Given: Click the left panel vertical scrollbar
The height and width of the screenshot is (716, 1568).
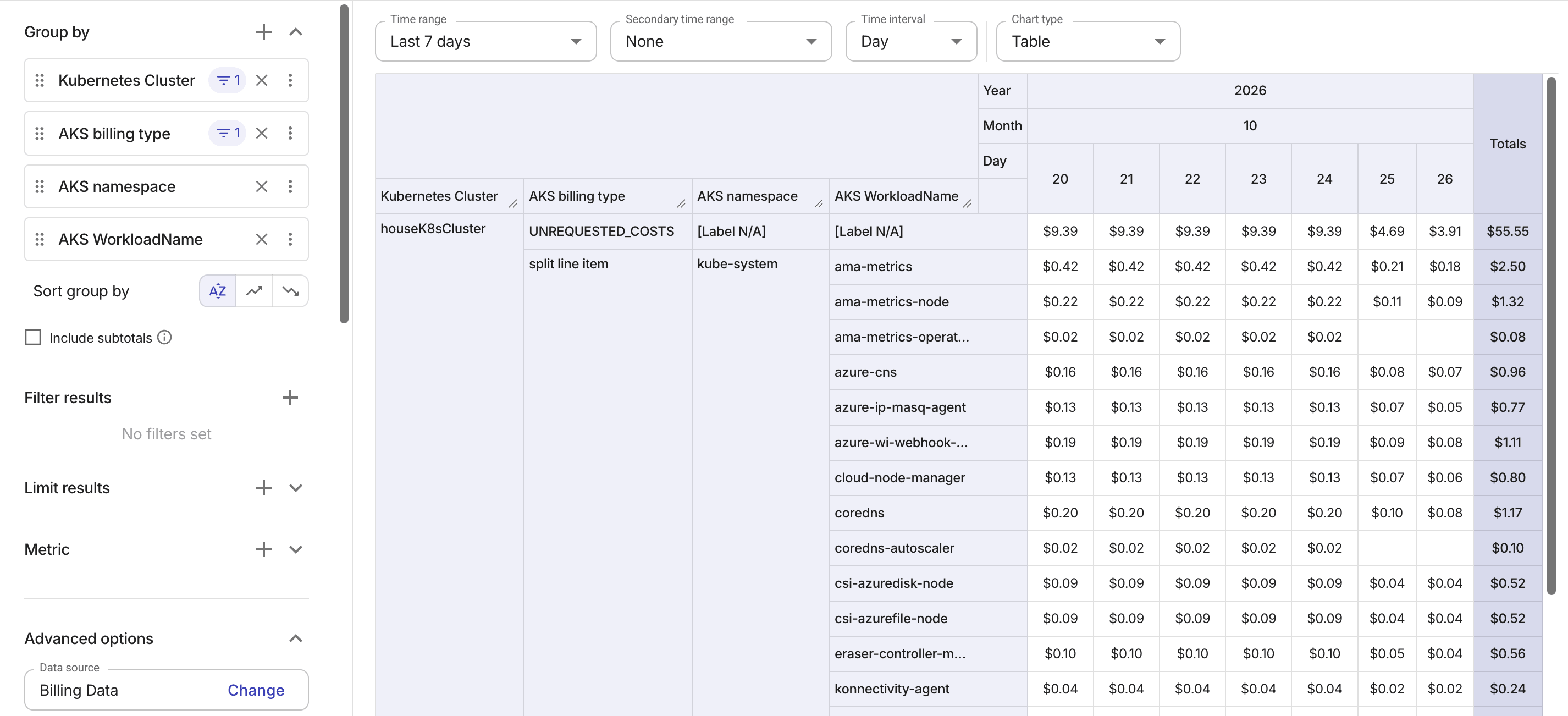Looking at the screenshot, I should [344, 163].
